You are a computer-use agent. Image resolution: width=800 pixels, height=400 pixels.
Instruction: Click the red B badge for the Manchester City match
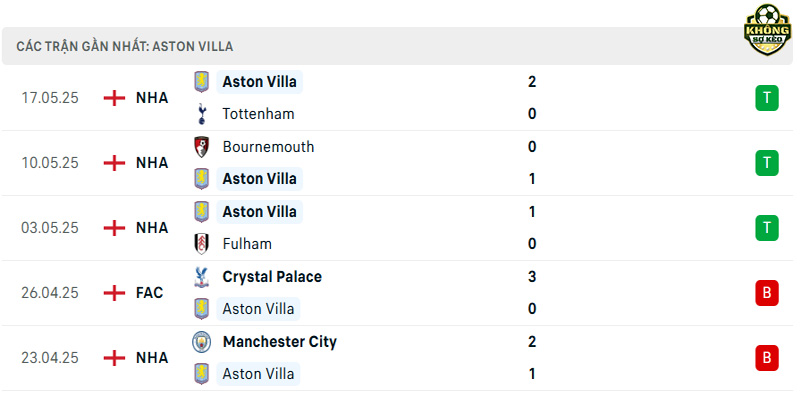[x=767, y=358]
